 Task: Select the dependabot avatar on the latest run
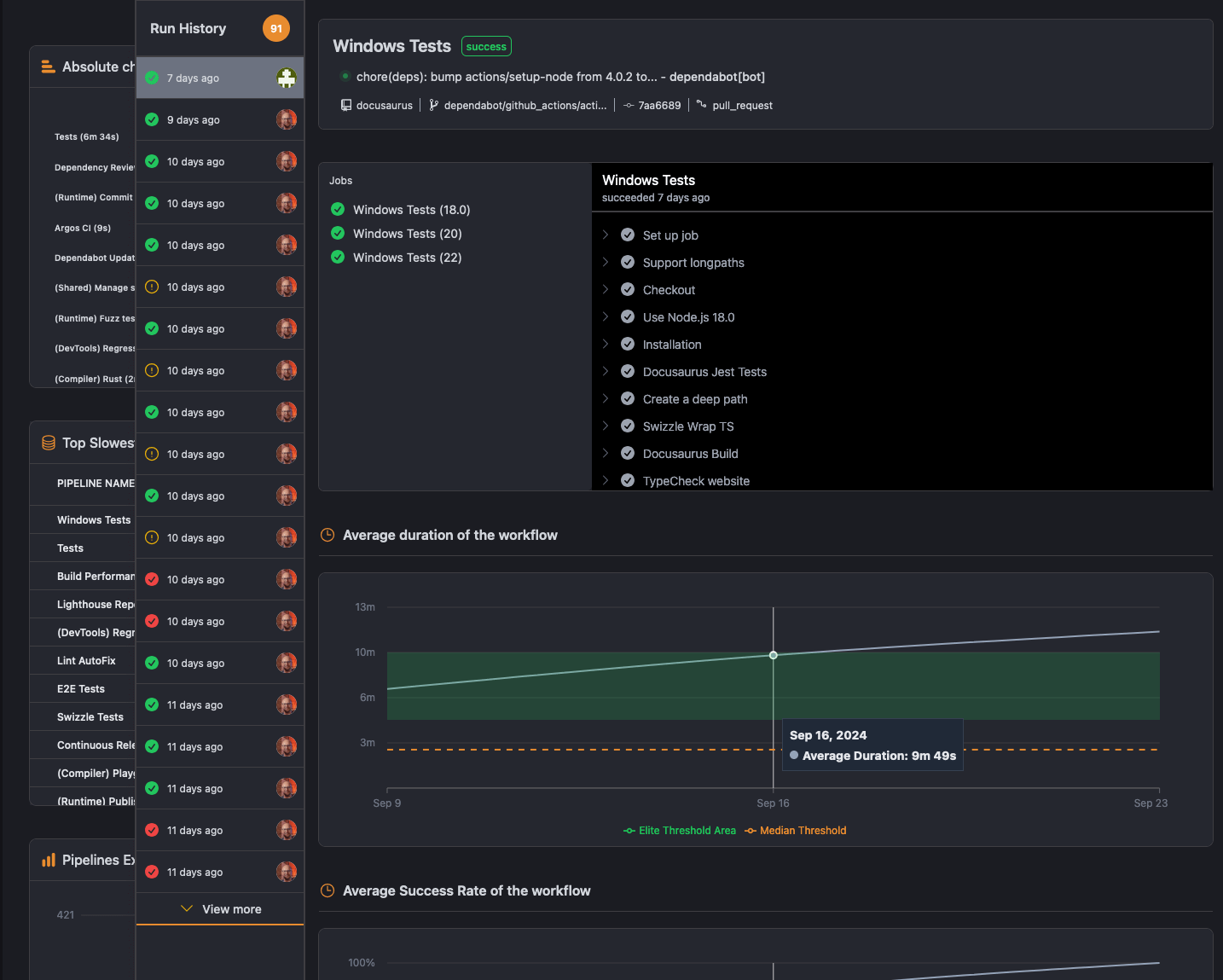click(x=287, y=78)
